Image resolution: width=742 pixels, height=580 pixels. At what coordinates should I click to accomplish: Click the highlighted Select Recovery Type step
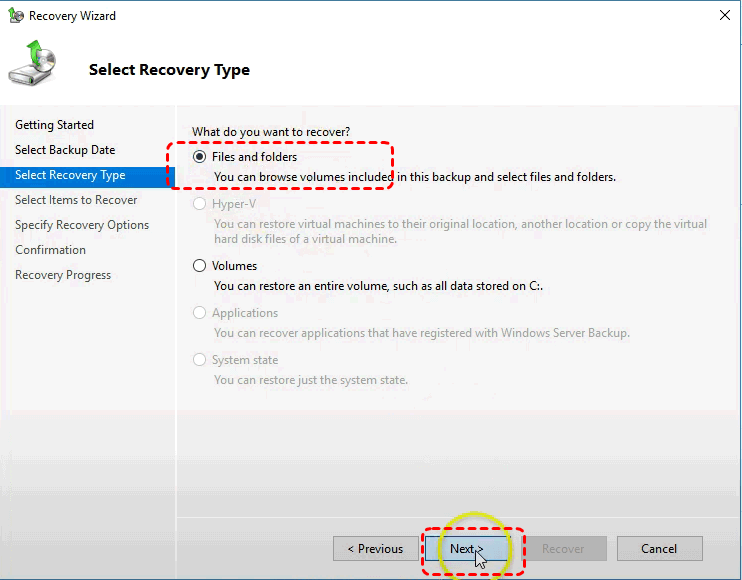pyautogui.click(x=70, y=175)
